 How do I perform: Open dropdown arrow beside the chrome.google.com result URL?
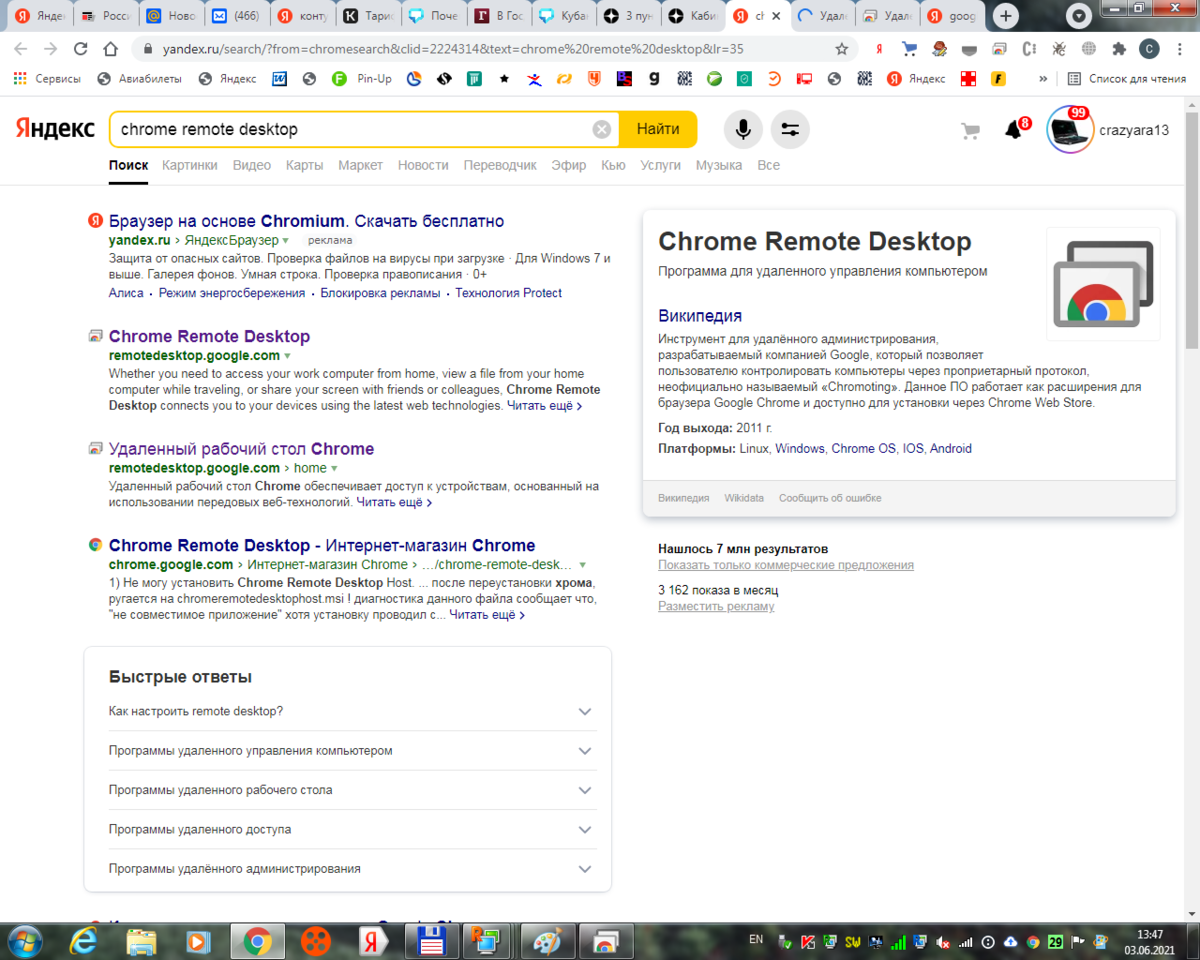click(582, 565)
